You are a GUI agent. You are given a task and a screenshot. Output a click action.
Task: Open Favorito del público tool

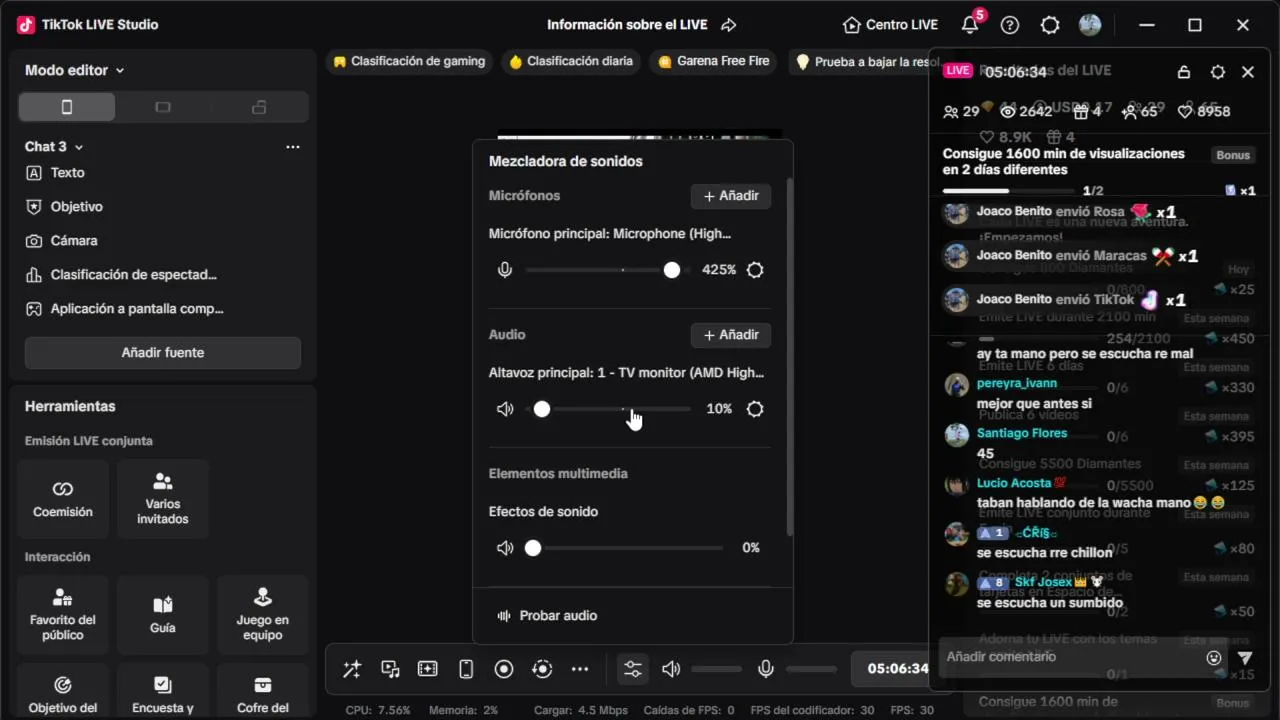(x=63, y=615)
